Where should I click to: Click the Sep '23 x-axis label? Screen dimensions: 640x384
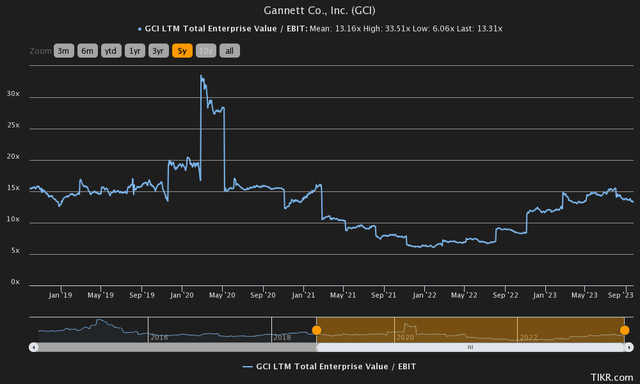coord(620,295)
